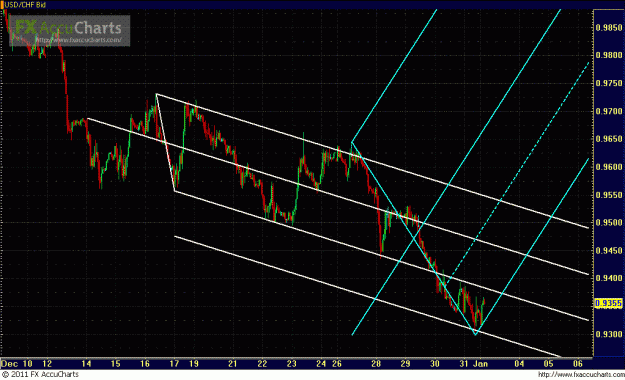Image resolution: width=625 pixels, height=380 pixels.
Task: Pick date label 29 on time axis
Action: click(405, 364)
